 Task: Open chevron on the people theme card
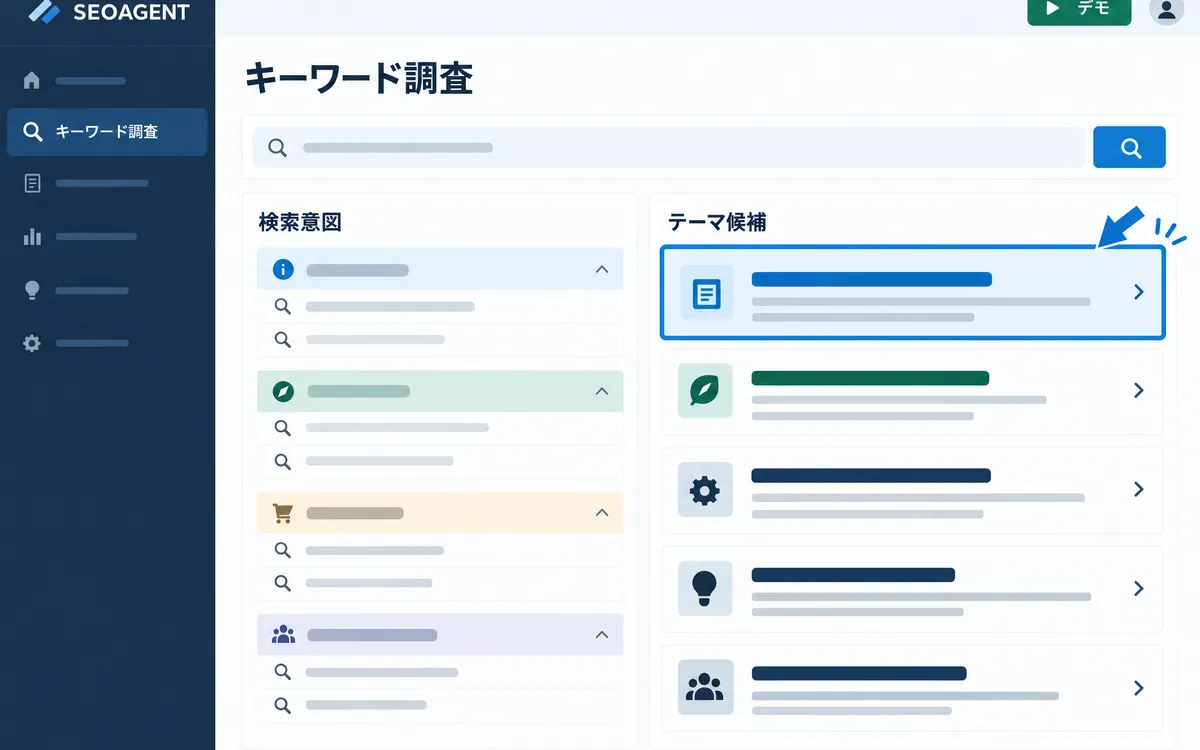coord(1138,687)
